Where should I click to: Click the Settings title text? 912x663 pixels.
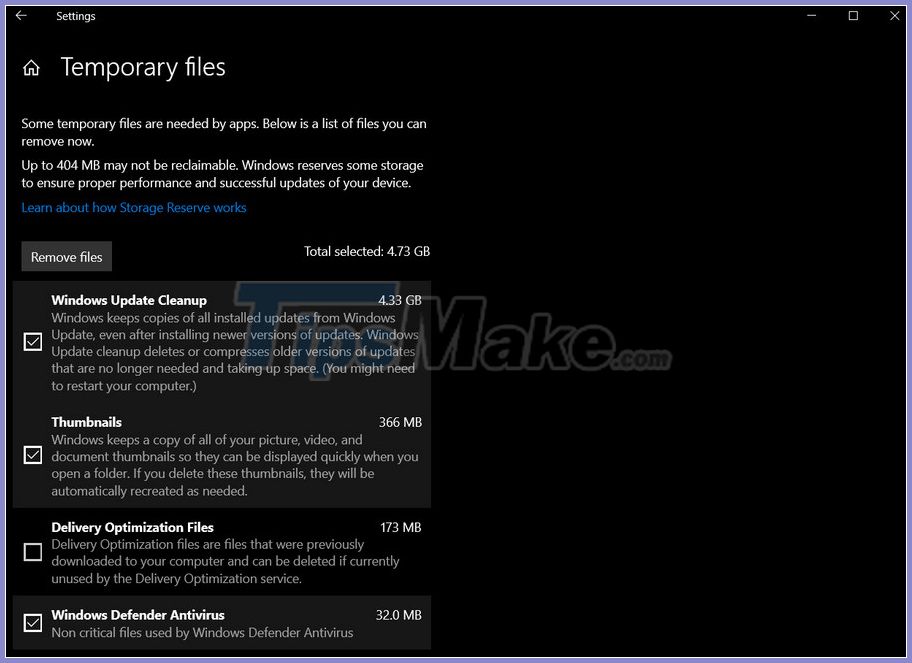pyautogui.click(x=76, y=15)
